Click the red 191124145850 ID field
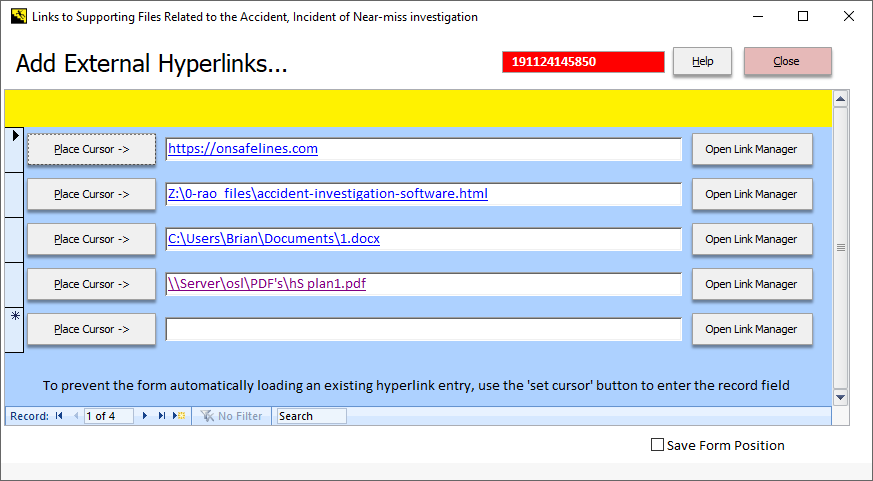The image size is (873, 481). (x=583, y=62)
